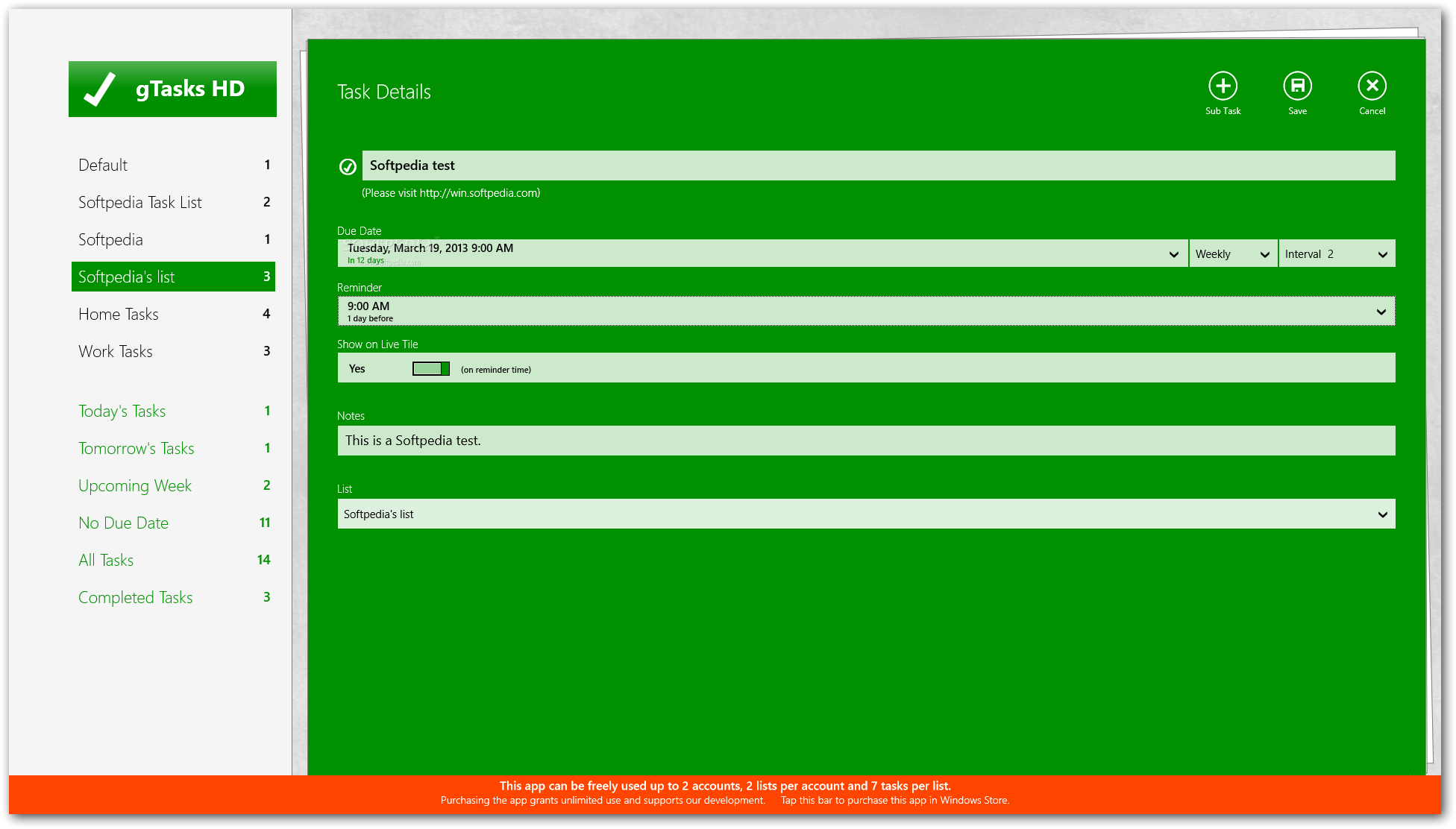Viewport: 1456px width, 829px height.
Task: Open the Interval 2 dropdown
Action: (1337, 253)
